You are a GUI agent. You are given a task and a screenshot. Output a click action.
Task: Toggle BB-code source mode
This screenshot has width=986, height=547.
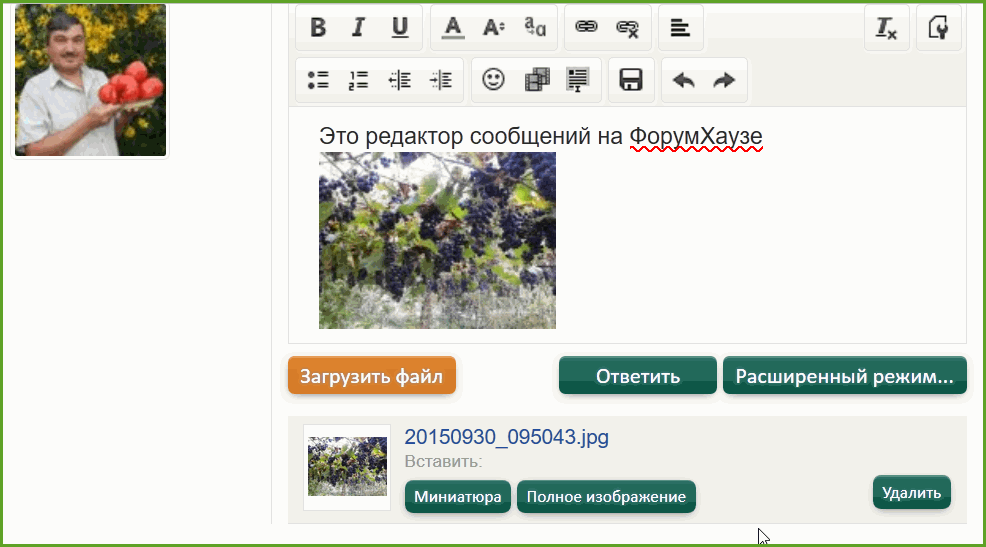pos(938,28)
